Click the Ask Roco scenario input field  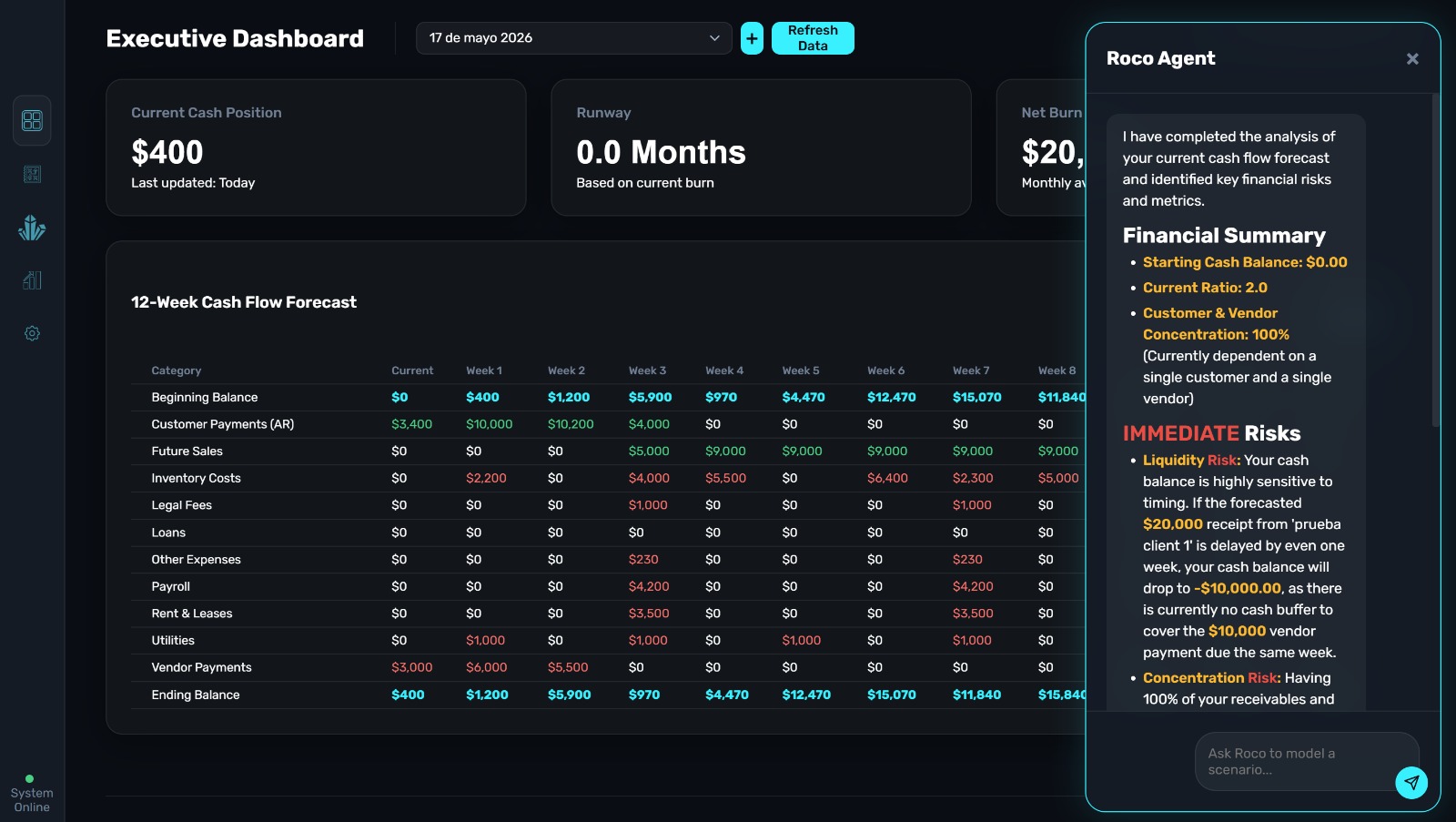(x=1307, y=761)
